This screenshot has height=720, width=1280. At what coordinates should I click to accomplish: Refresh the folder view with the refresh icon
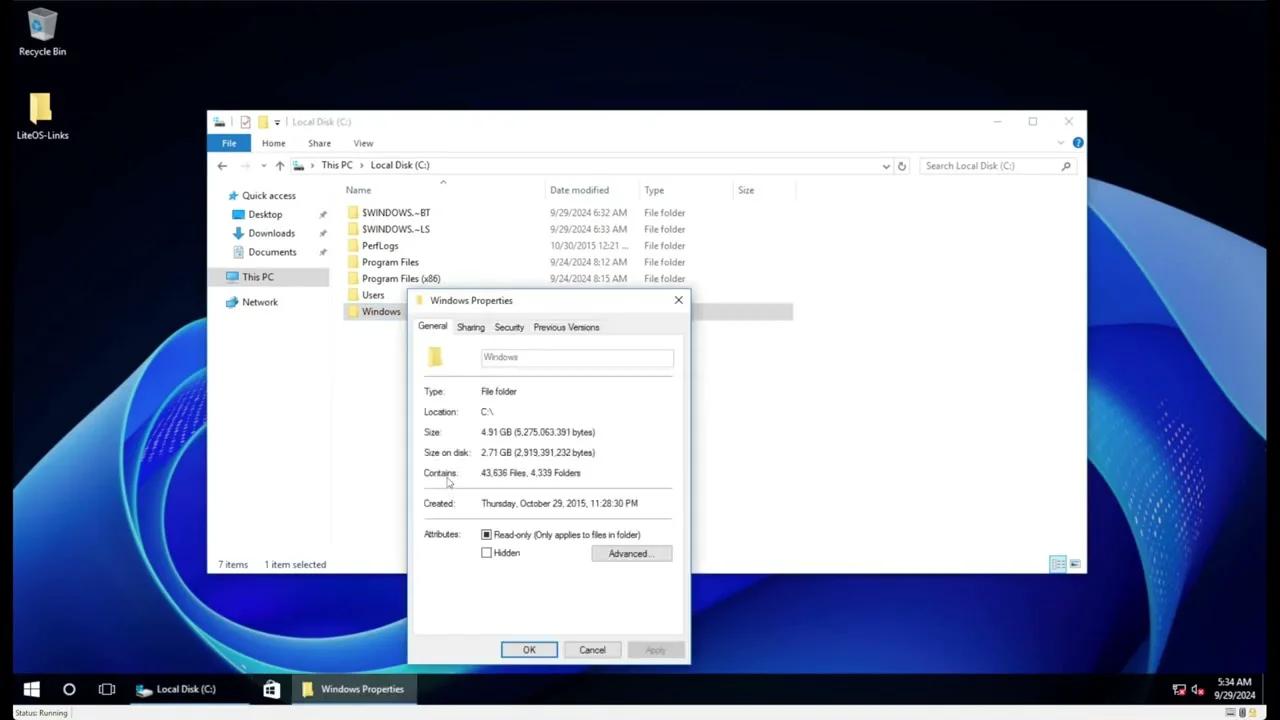point(901,165)
